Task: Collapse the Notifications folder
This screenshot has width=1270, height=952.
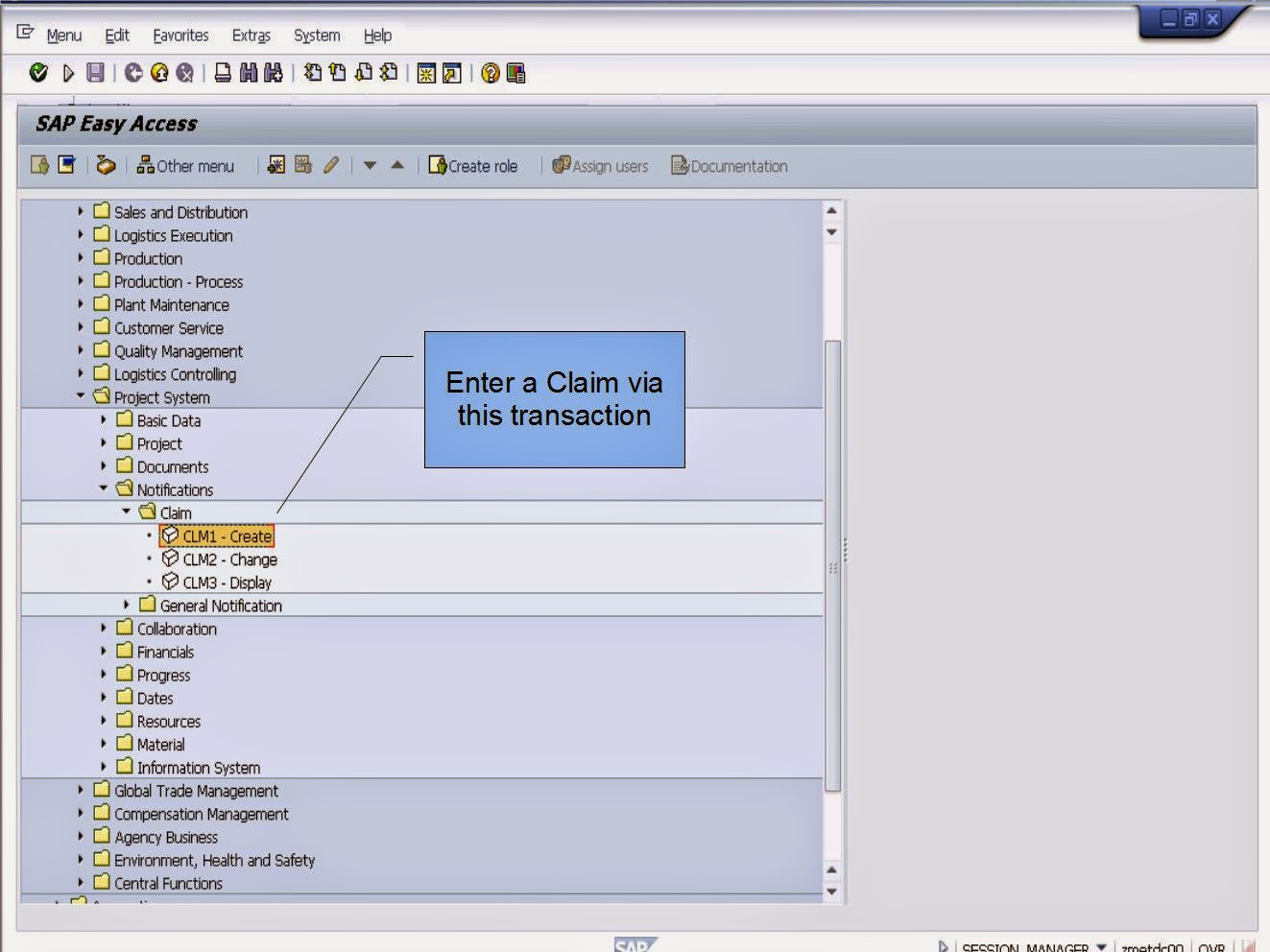Action: click(104, 488)
